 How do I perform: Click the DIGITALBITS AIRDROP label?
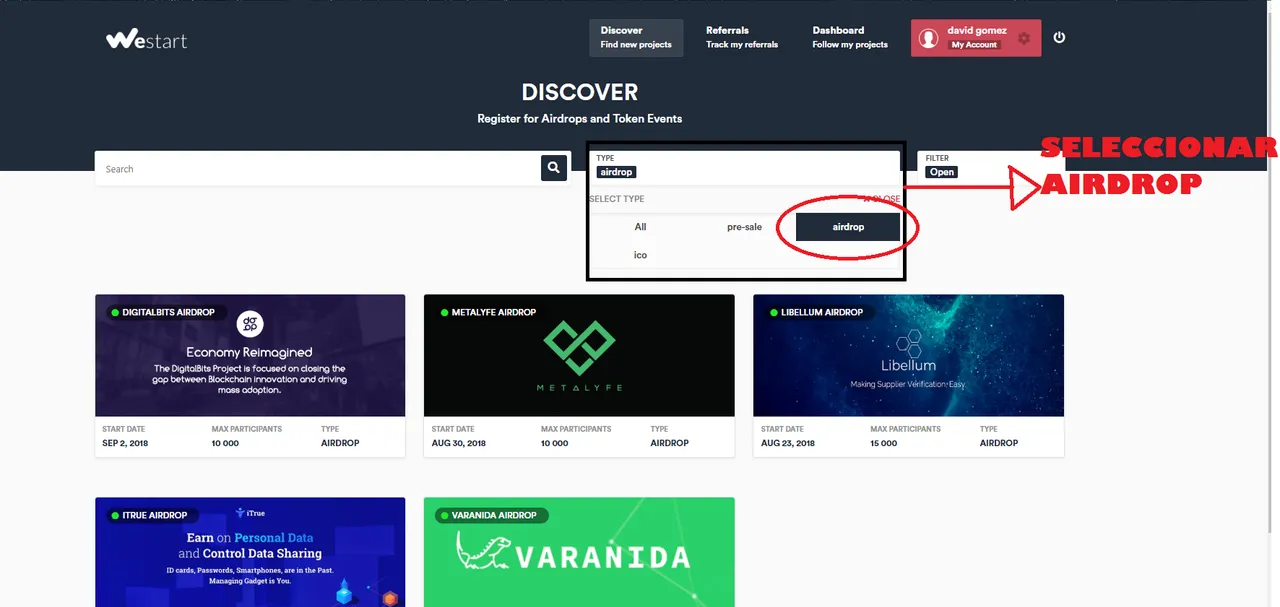[x=168, y=312]
